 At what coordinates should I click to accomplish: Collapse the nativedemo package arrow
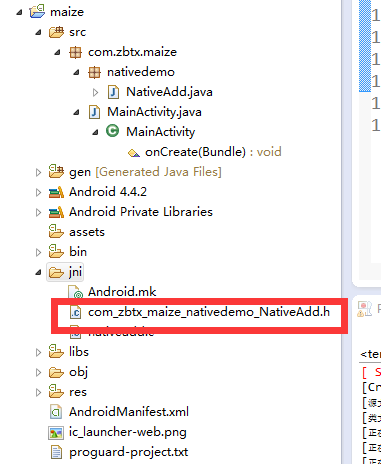point(77,72)
